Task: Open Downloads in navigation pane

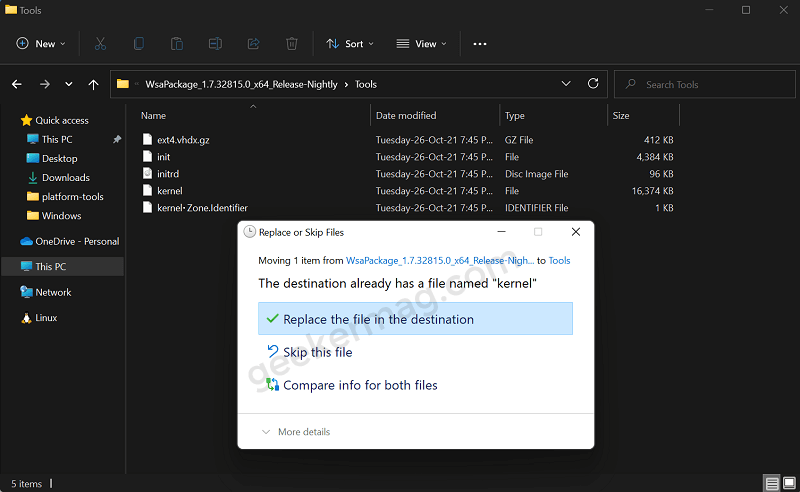Action: 65,178
